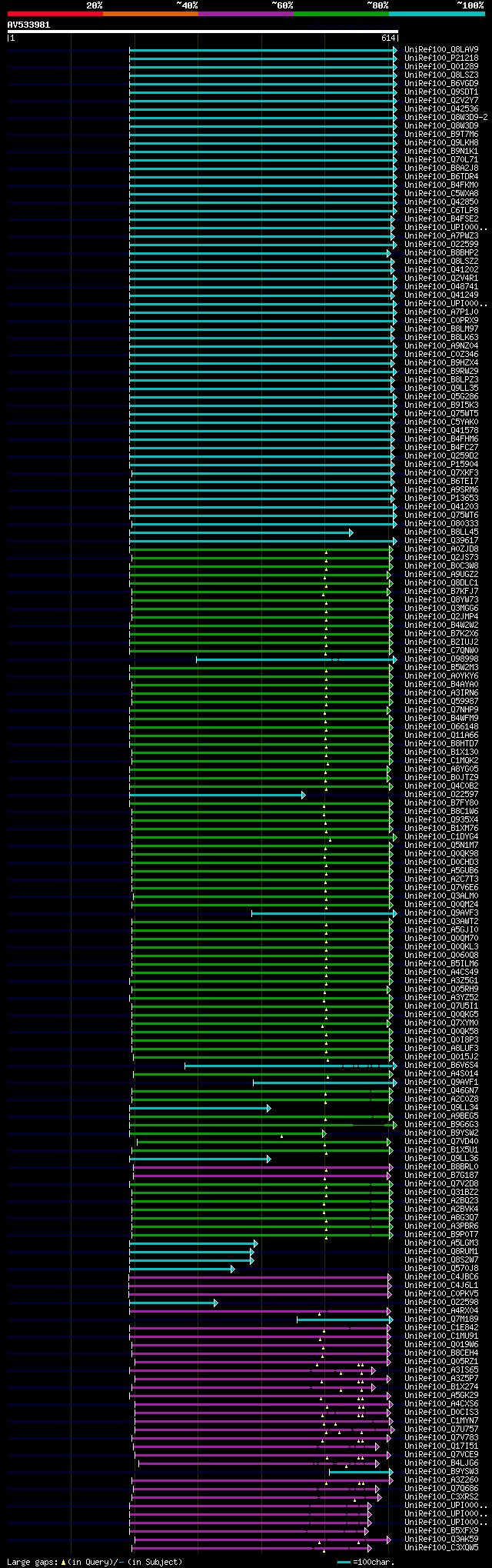Select label UniRef100_B9N1K1
The image size is (492, 1568).
pos(441,151)
